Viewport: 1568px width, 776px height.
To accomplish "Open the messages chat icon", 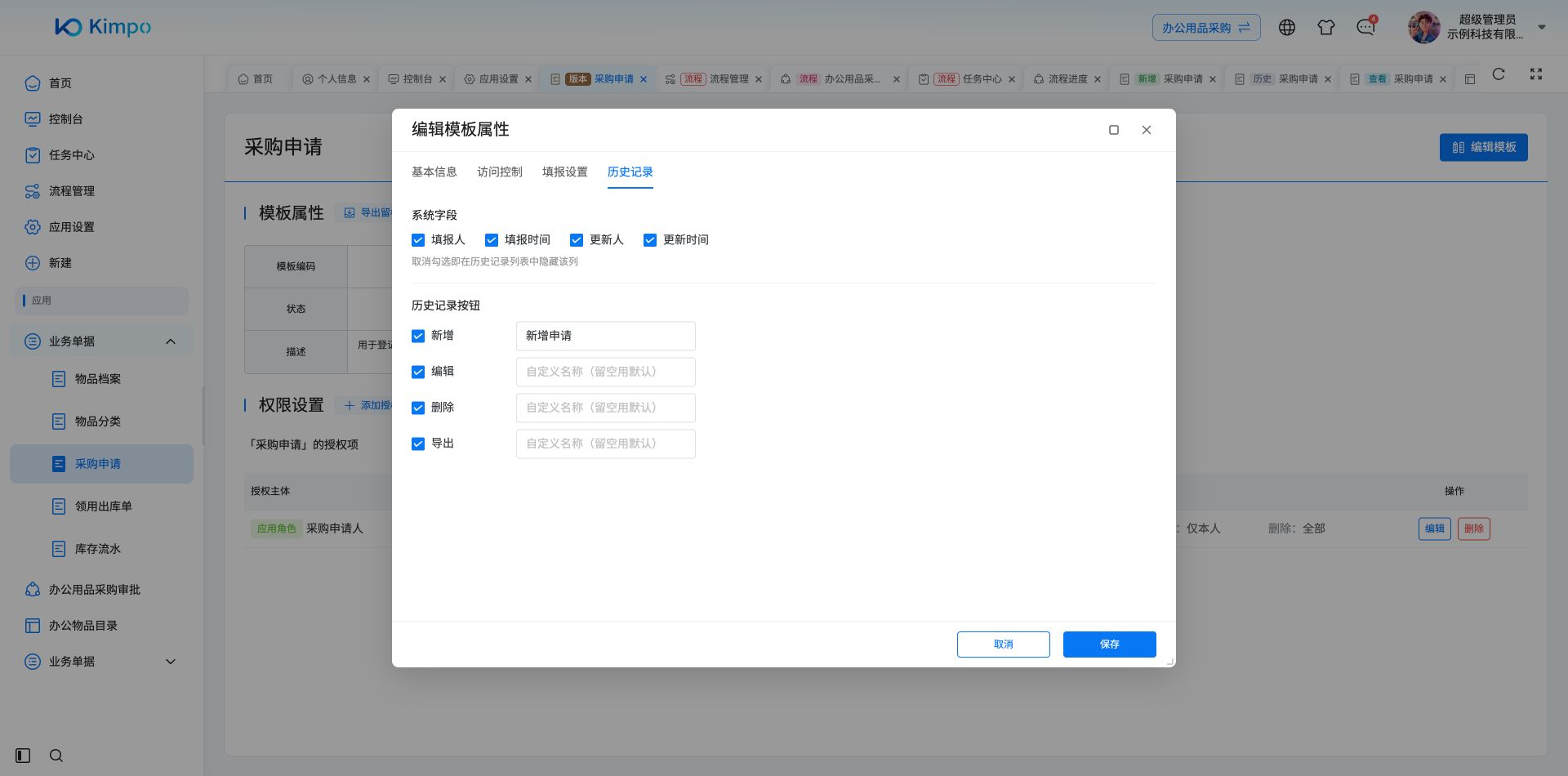I will pyautogui.click(x=1365, y=28).
